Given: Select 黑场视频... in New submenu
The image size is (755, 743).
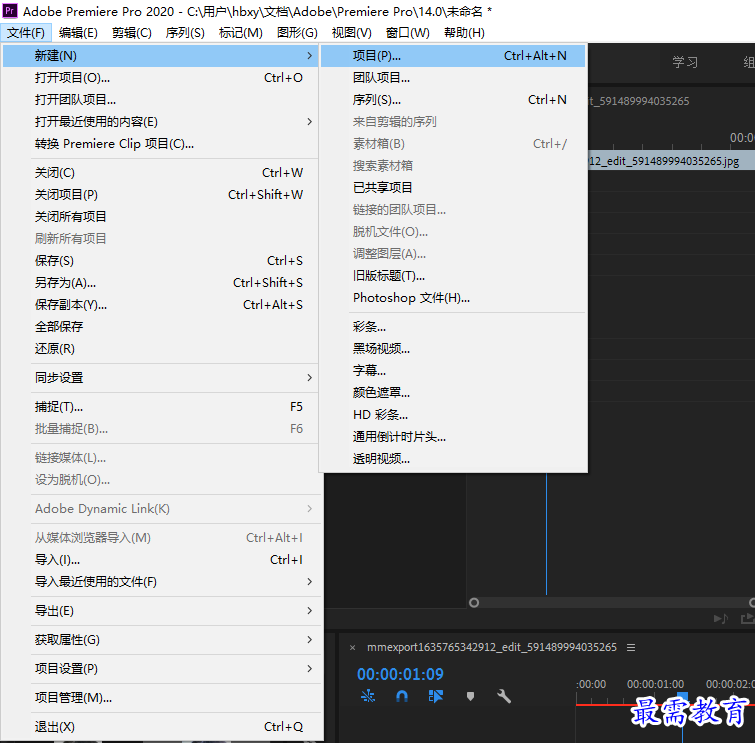Looking at the screenshot, I should [x=453, y=349].
